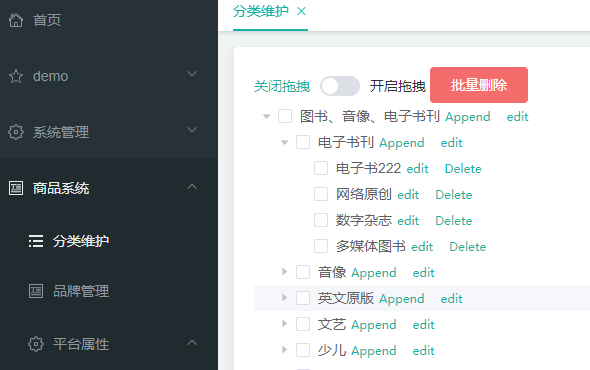Click the icon beside 品牌管理
The width and height of the screenshot is (590, 370).
click(36, 291)
